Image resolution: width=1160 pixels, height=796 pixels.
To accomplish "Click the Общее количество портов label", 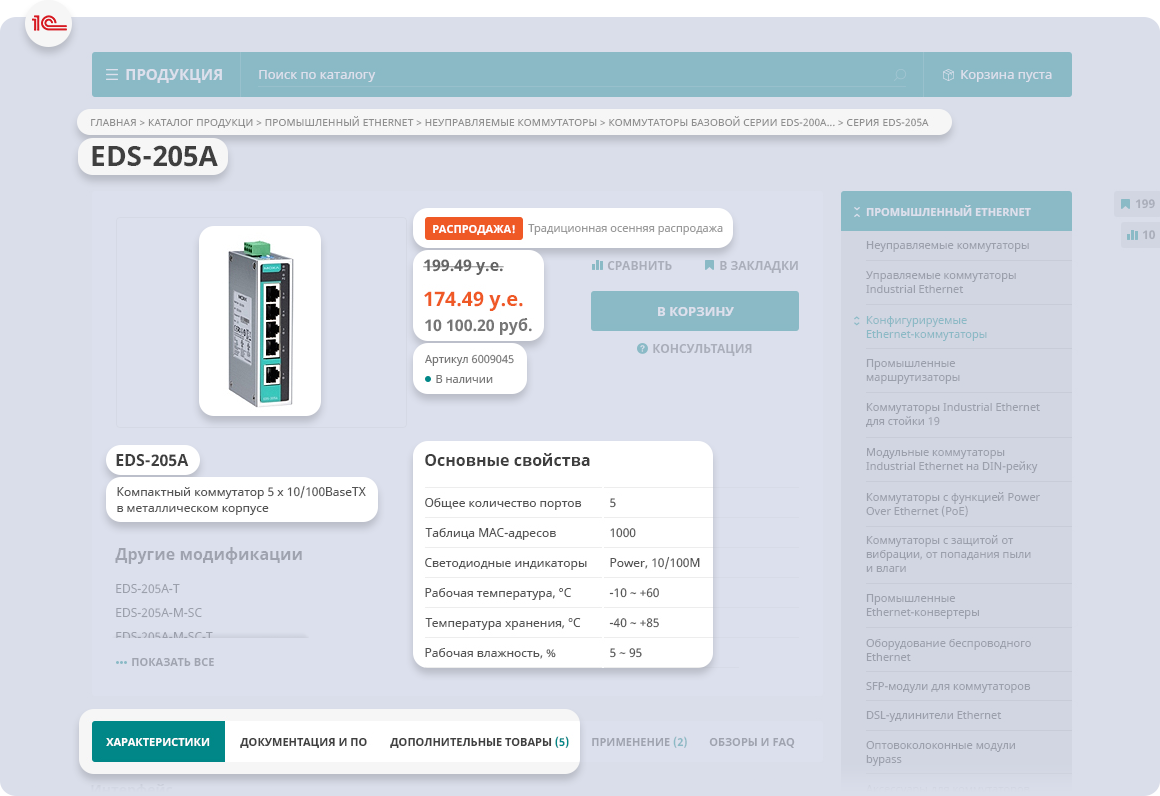I will pos(503,503).
